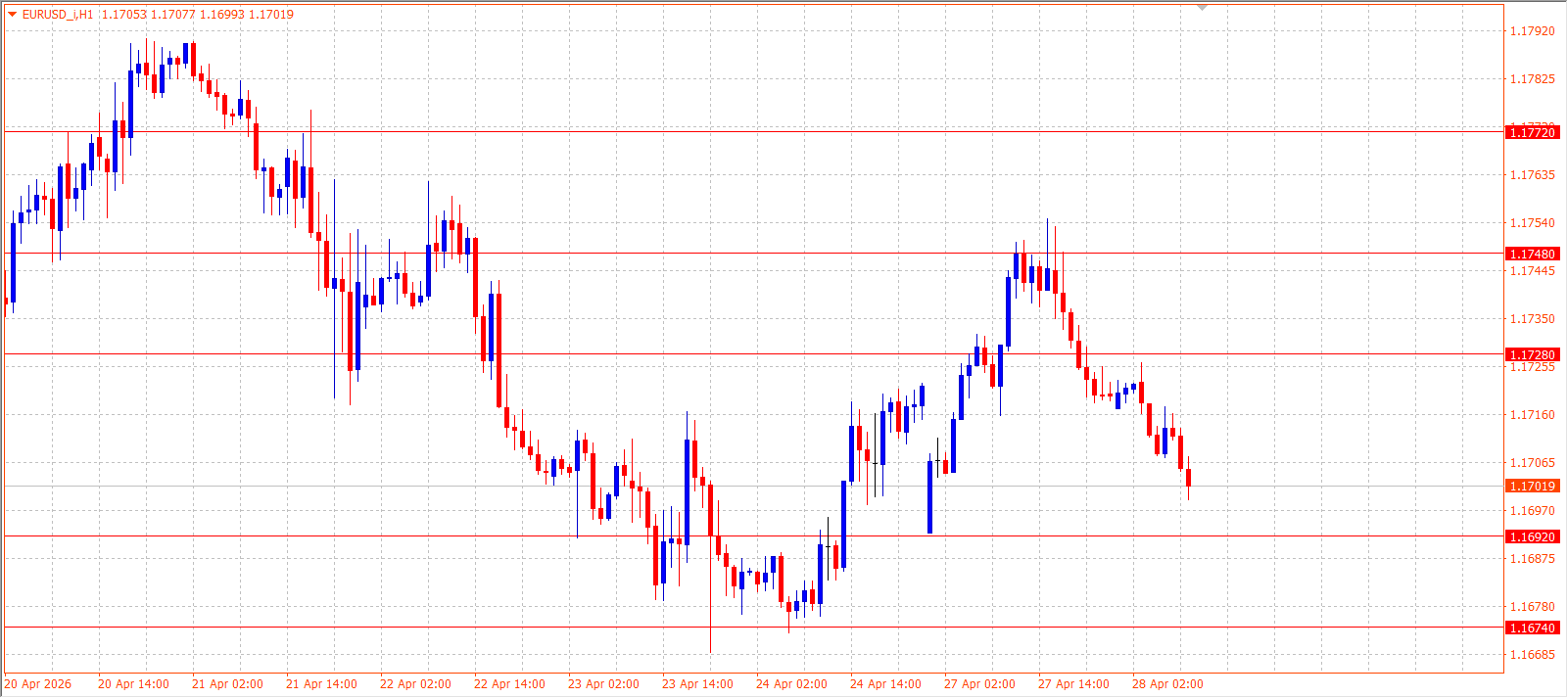The height and width of the screenshot is (698, 1568).
Task: Click the 1.16970 price scale value
Action: [x=1532, y=511]
